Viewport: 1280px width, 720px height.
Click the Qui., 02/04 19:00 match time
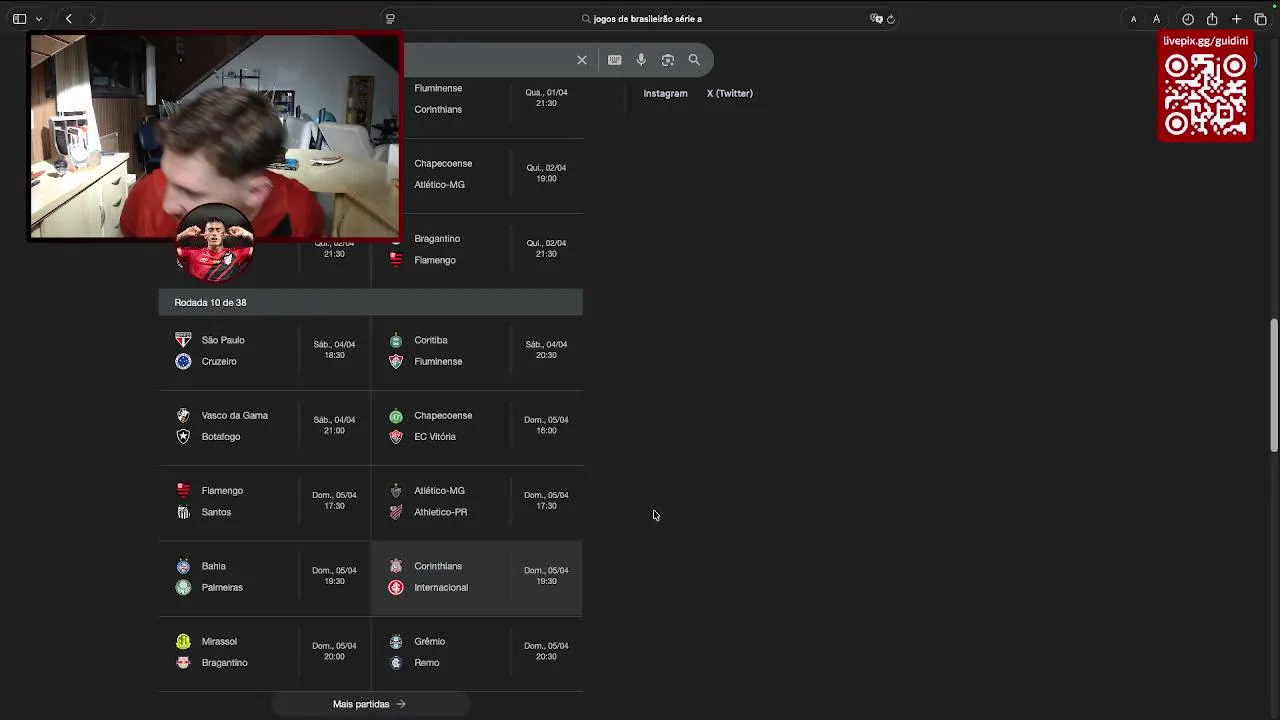pyautogui.click(x=546, y=173)
